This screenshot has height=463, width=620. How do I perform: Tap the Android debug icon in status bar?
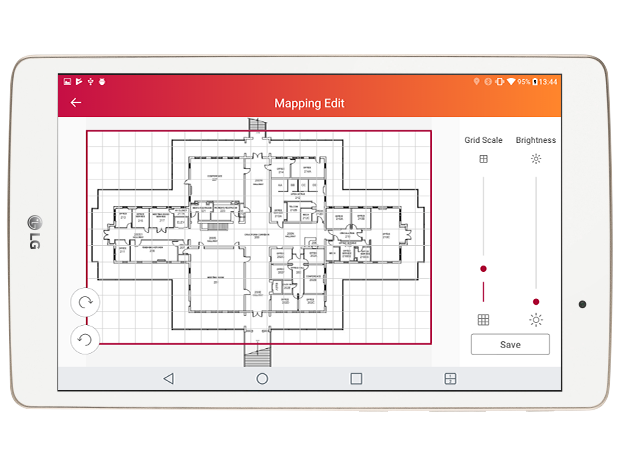coord(102,82)
